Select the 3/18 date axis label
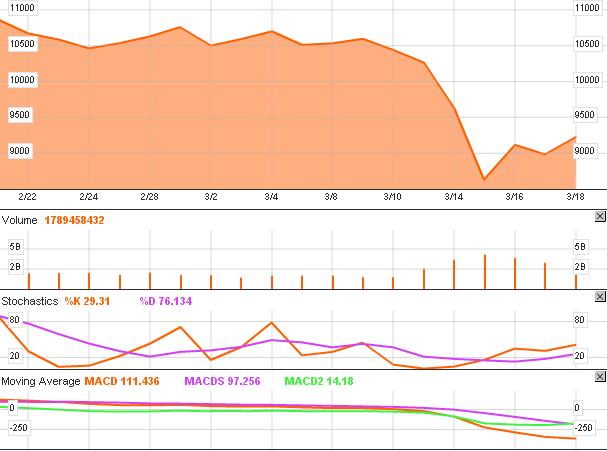Viewport: 607px width, 451px height. coord(575,197)
